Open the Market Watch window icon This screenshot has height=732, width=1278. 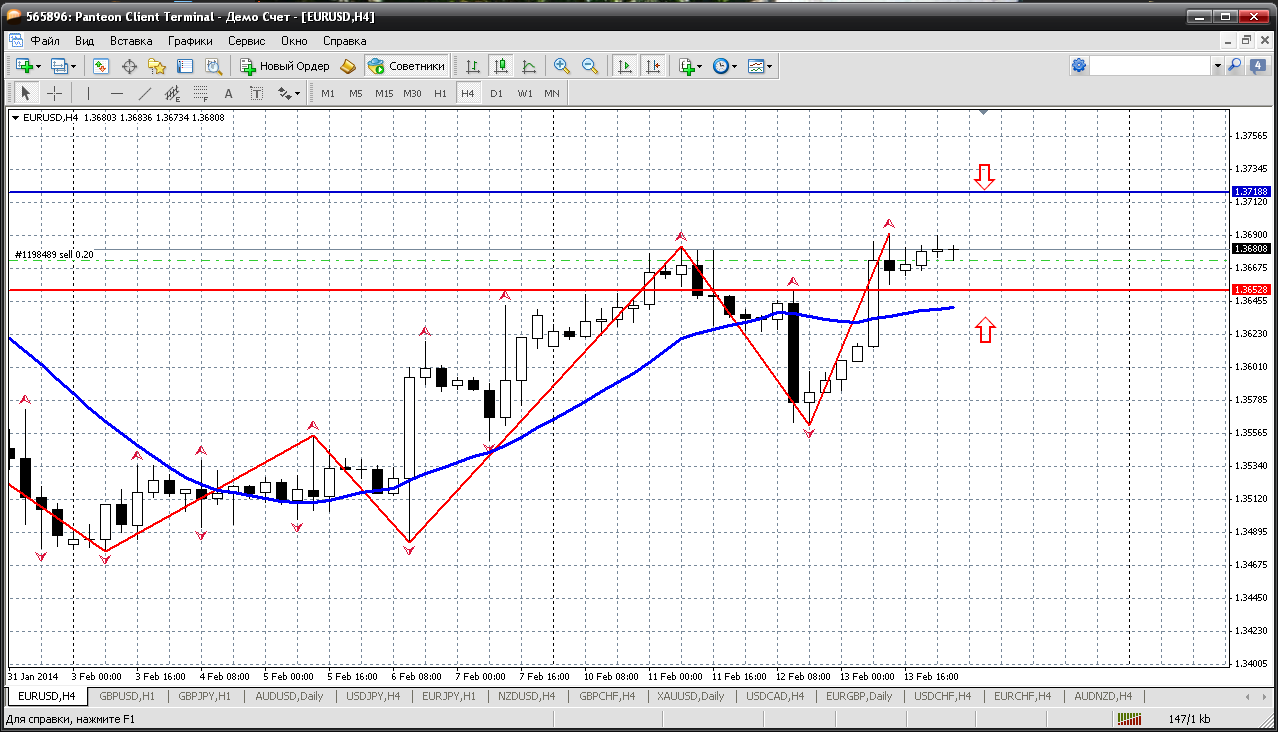(x=101, y=66)
